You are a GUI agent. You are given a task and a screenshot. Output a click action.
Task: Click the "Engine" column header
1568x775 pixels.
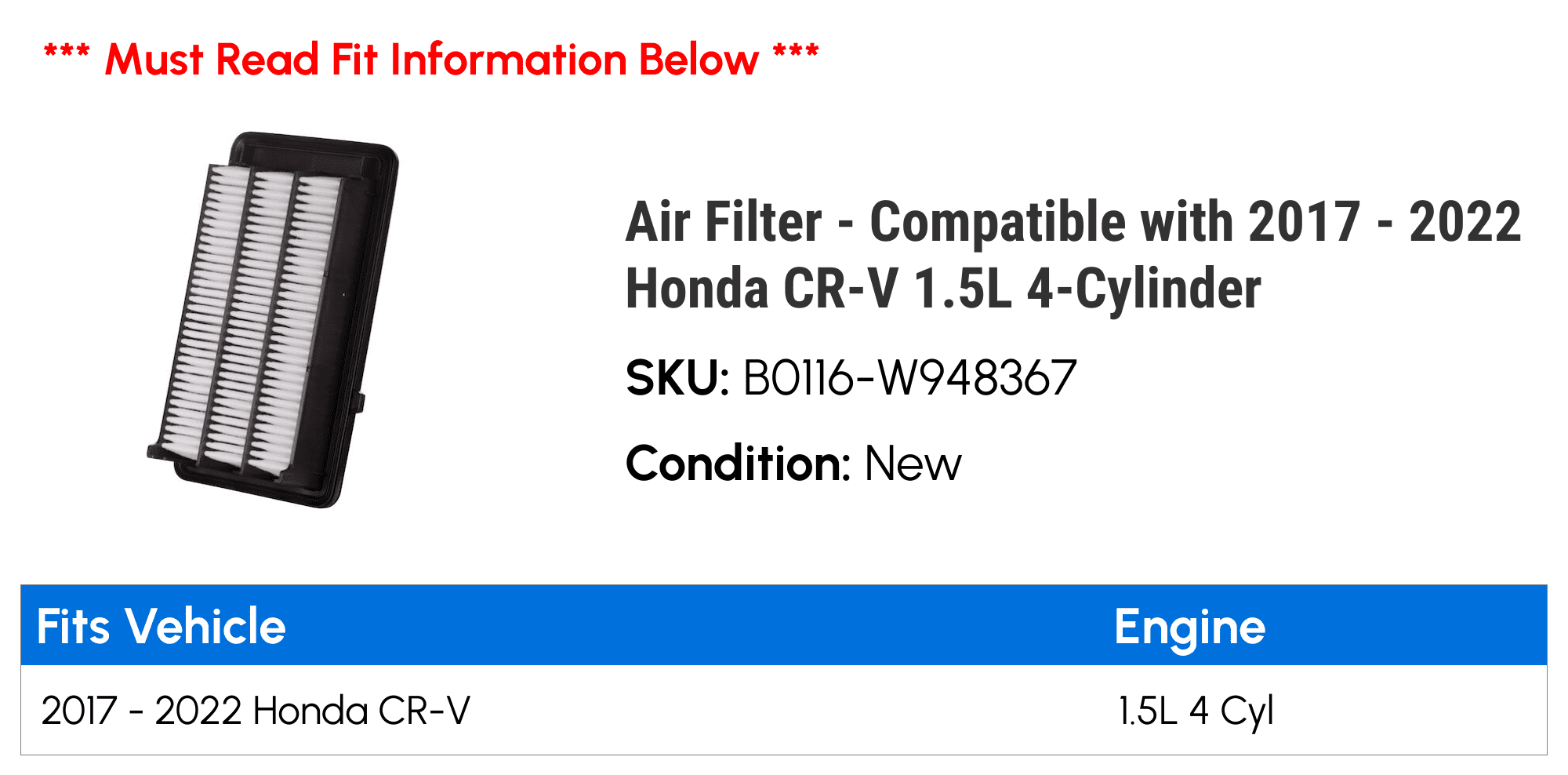coord(1189,626)
